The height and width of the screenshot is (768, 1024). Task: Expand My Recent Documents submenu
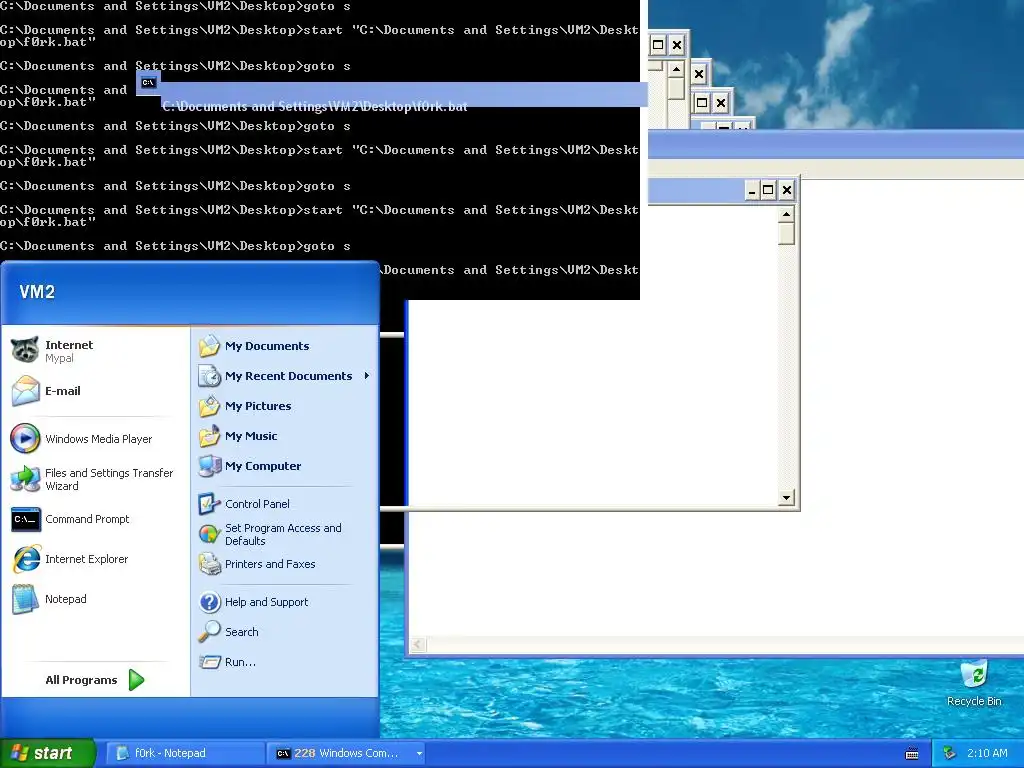coord(285,376)
